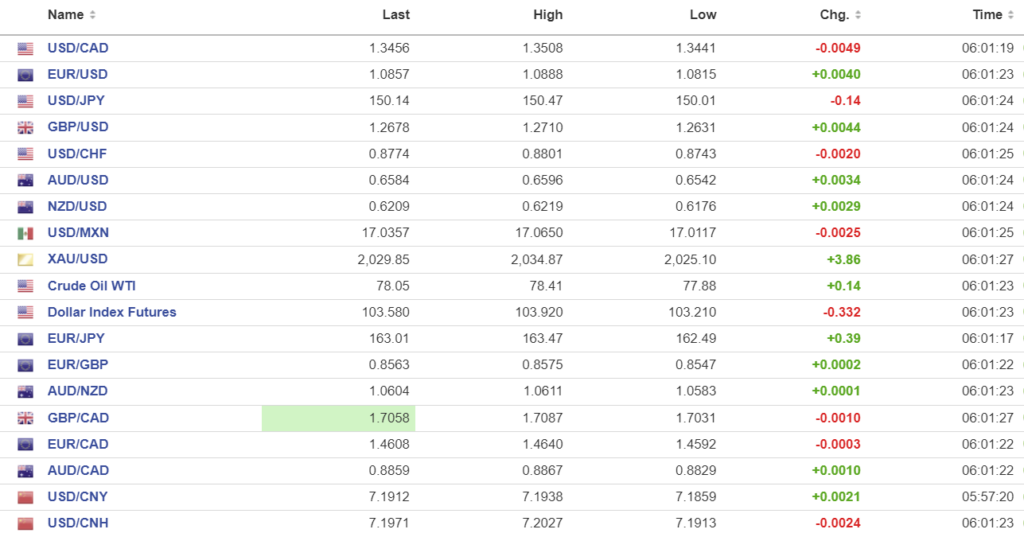1024x533 pixels.
Task: Click the Australian flag icon beside AUD/USD
Action: (x=25, y=181)
